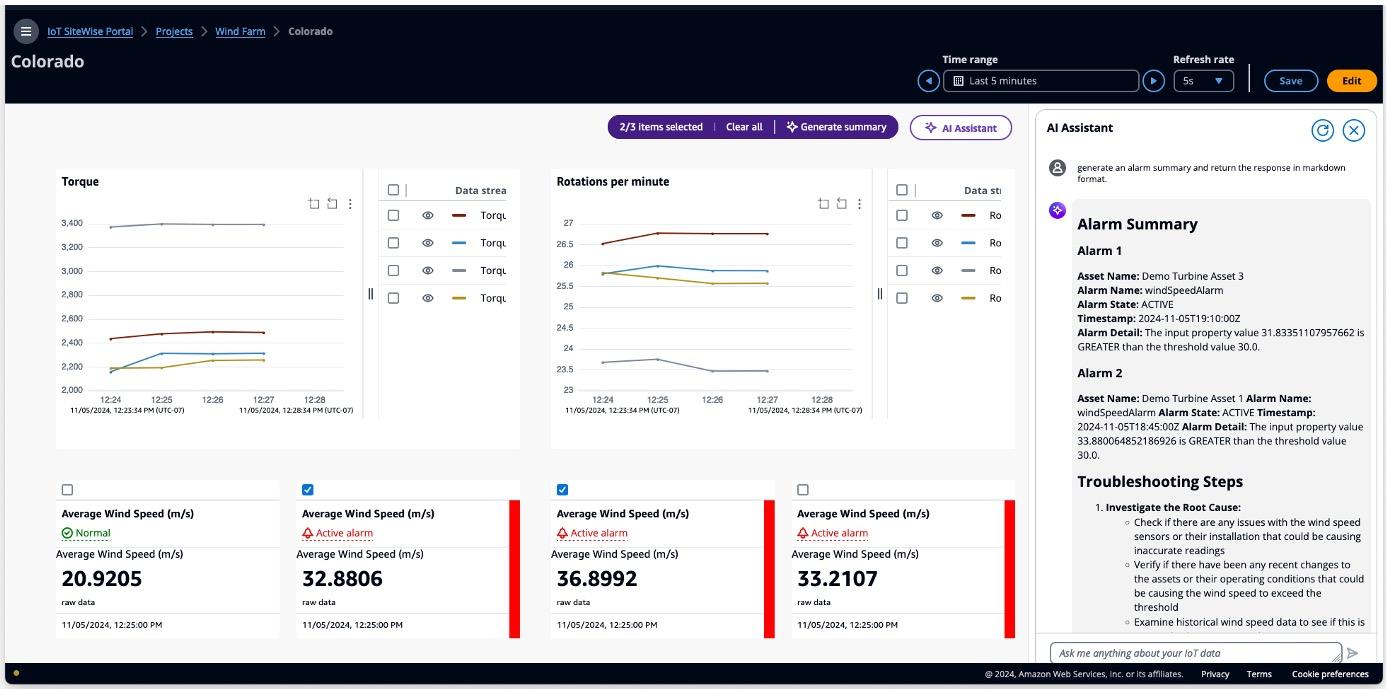Uncheck the 32.8806 wind speed widget checkbox
The height and width of the screenshot is (689, 1386).
(x=308, y=490)
